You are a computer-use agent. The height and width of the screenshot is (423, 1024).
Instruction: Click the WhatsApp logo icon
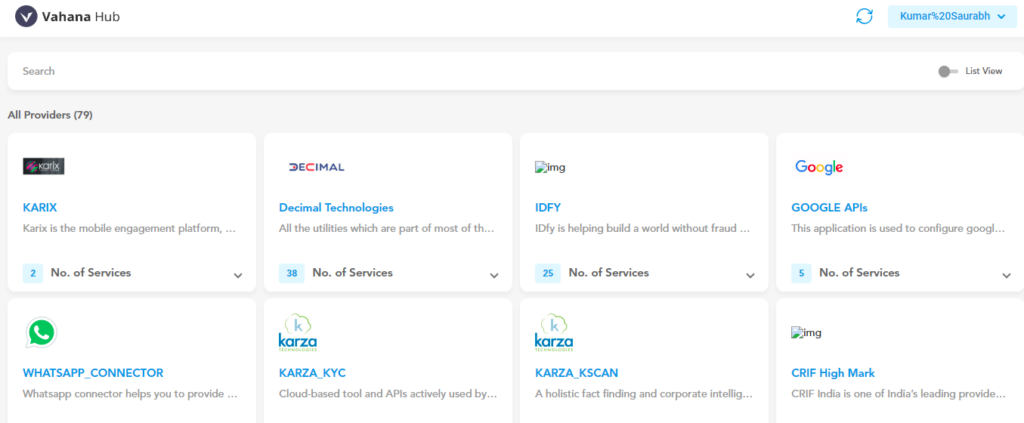click(41, 332)
